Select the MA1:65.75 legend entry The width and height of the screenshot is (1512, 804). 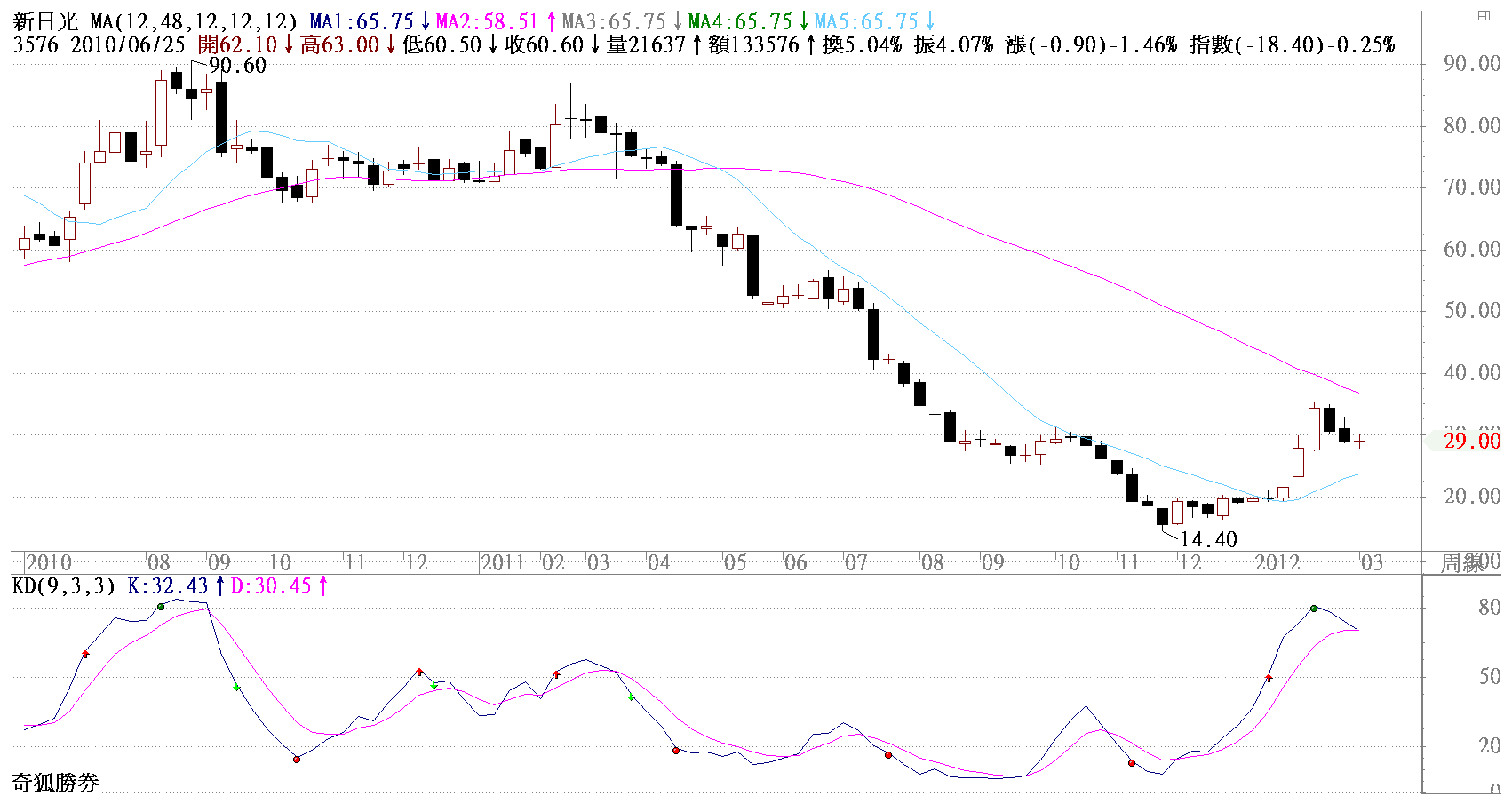pyautogui.click(x=369, y=22)
